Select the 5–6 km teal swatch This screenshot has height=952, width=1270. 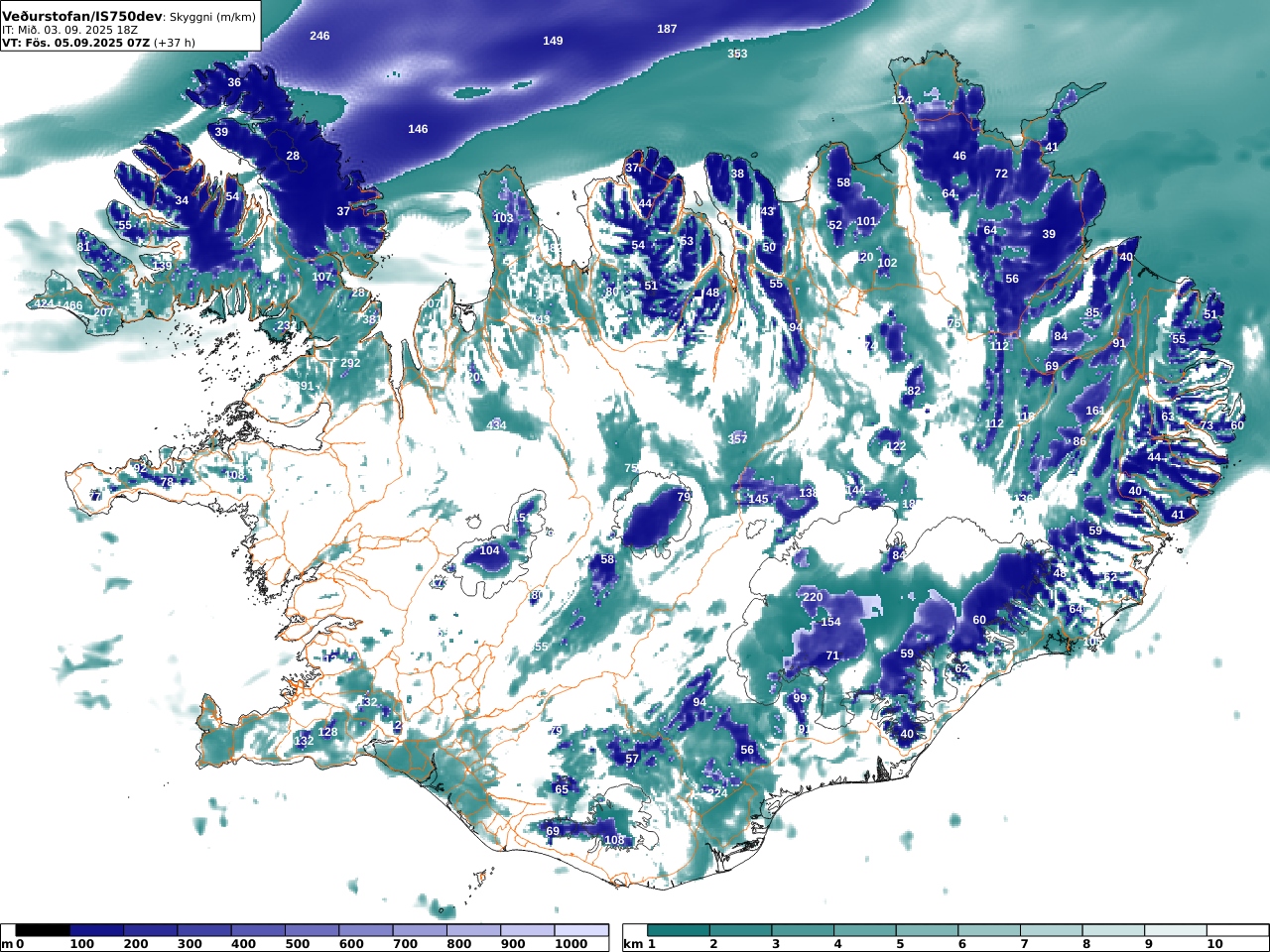tap(928, 930)
